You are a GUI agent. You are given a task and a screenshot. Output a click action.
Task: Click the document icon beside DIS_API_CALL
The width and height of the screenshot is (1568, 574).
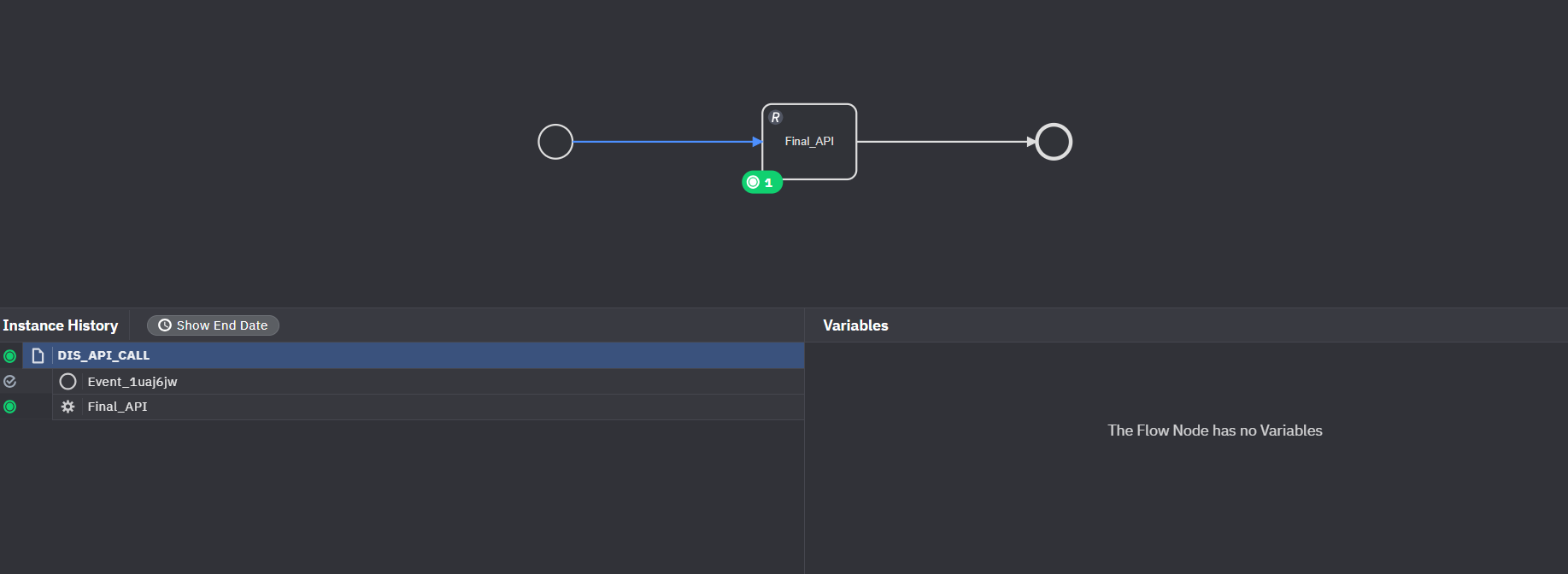pyautogui.click(x=38, y=355)
